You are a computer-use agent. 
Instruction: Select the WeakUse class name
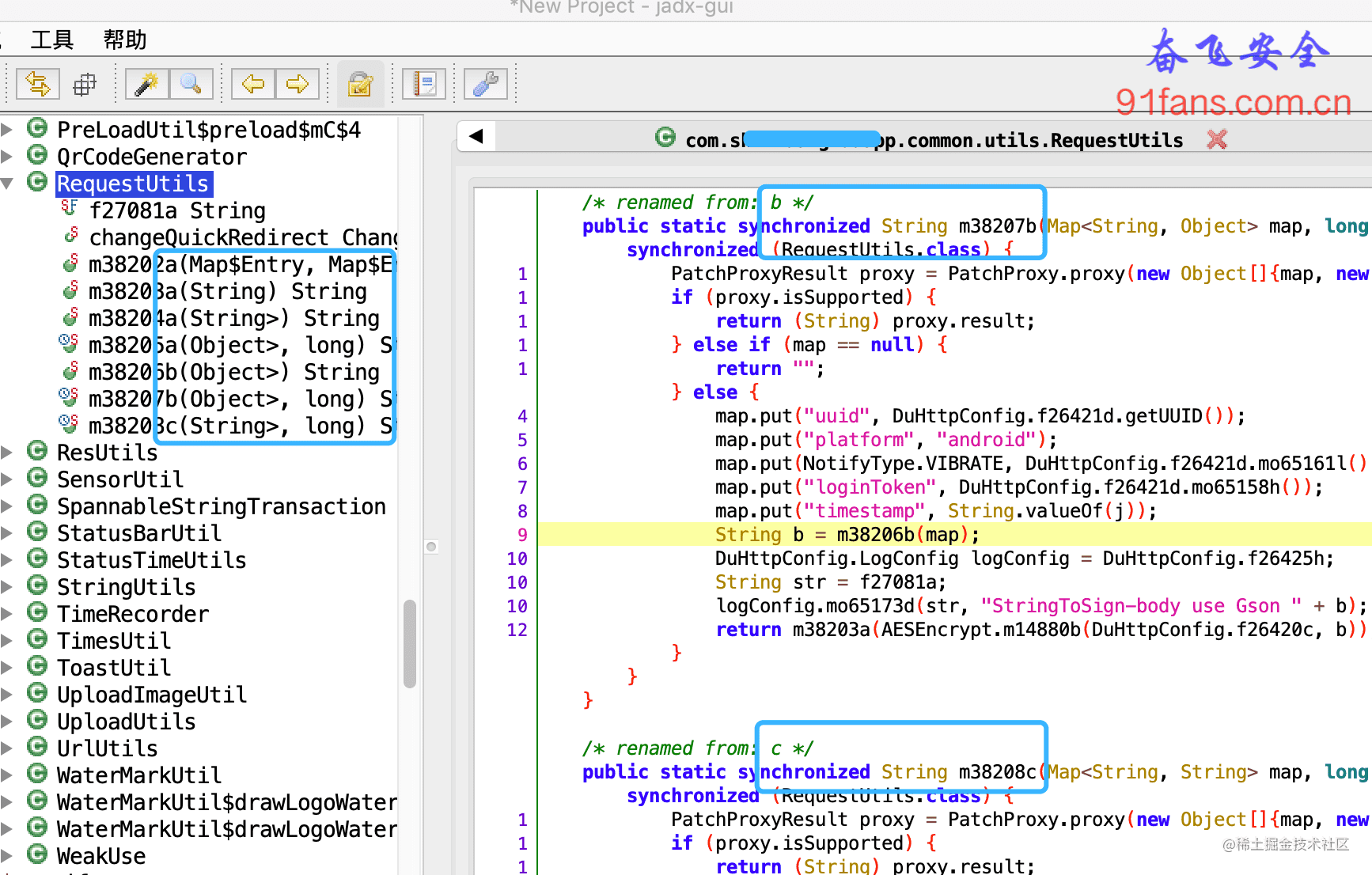click(x=101, y=856)
